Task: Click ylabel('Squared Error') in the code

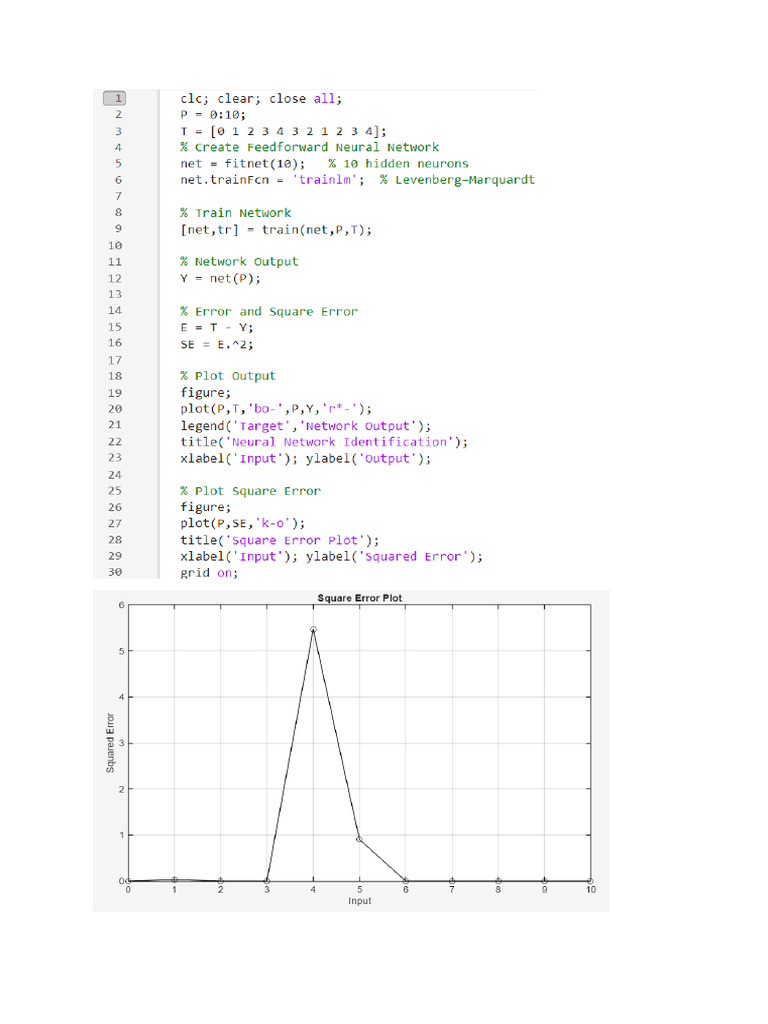Action: click(x=394, y=556)
